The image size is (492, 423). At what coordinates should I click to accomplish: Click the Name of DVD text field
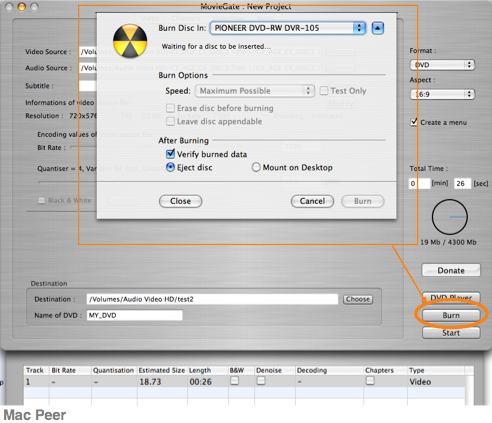coord(135,315)
